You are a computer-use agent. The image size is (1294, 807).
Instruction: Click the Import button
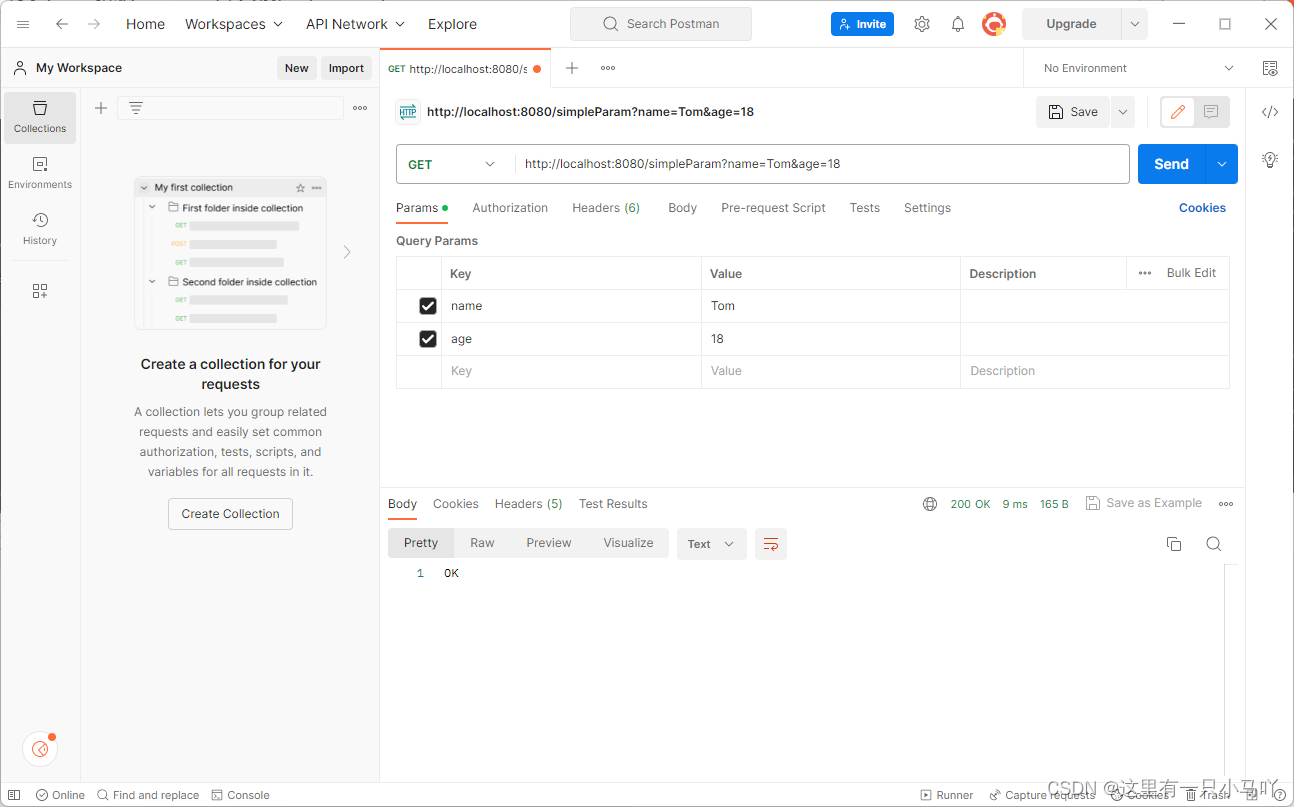click(x=346, y=68)
